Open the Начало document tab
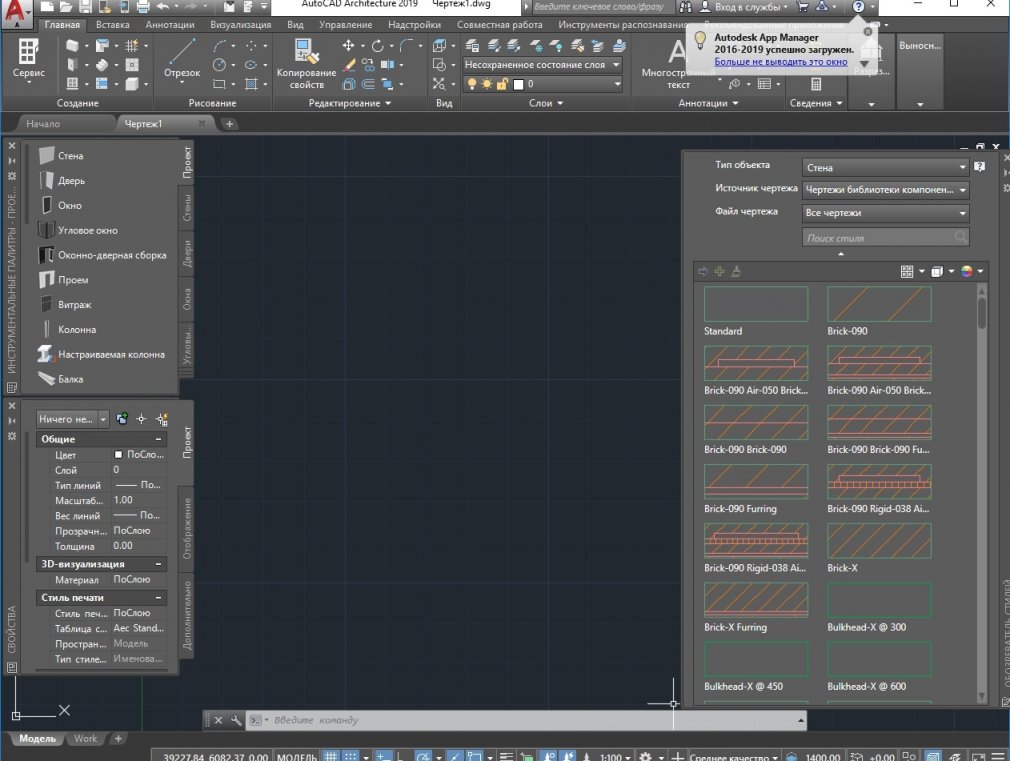 coord(43,124)
